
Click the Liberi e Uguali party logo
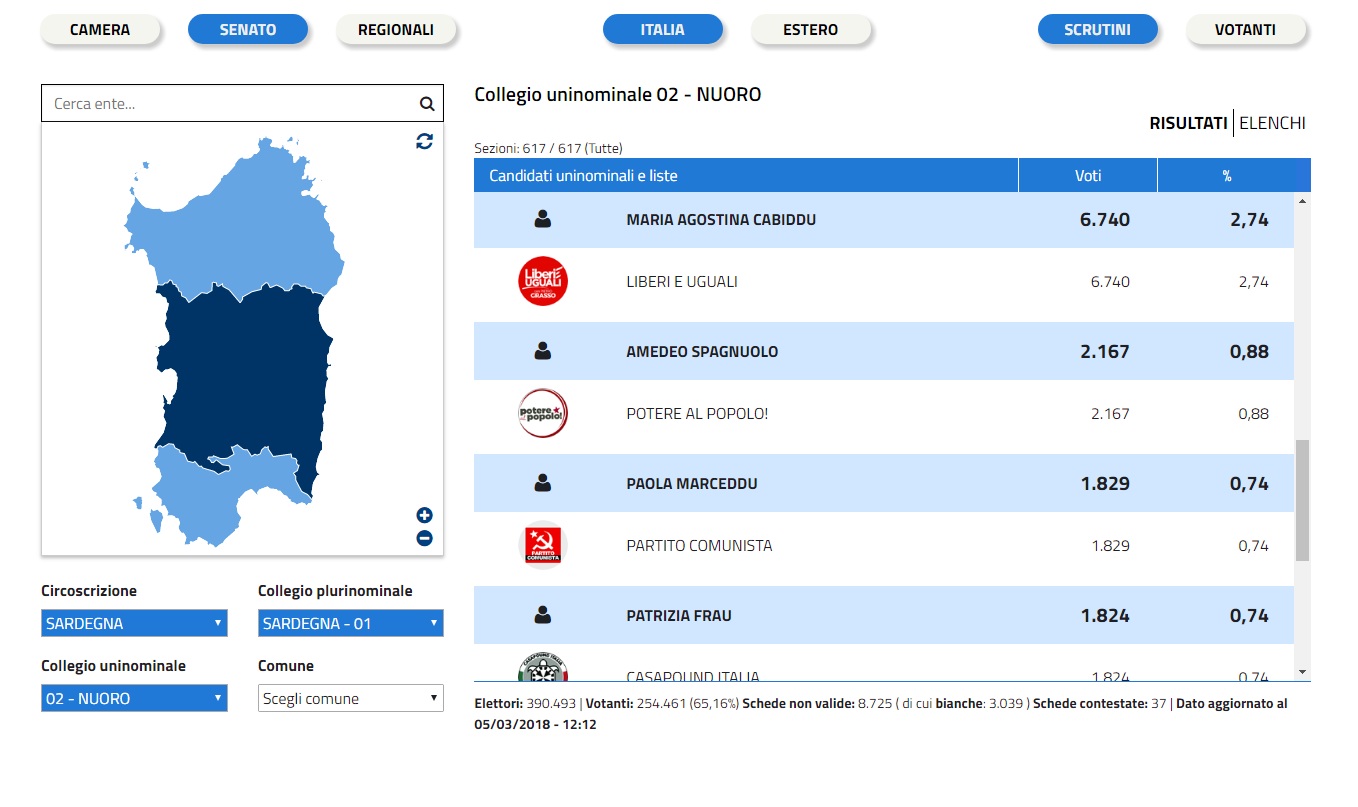point(543,282)
